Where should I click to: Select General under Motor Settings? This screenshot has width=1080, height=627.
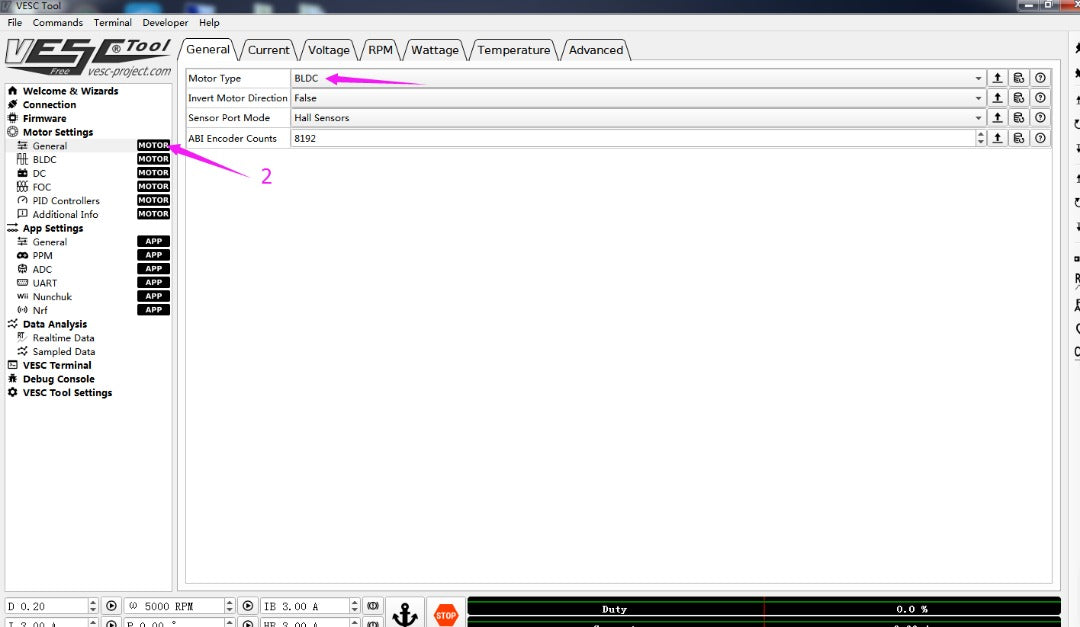point(50,146)
